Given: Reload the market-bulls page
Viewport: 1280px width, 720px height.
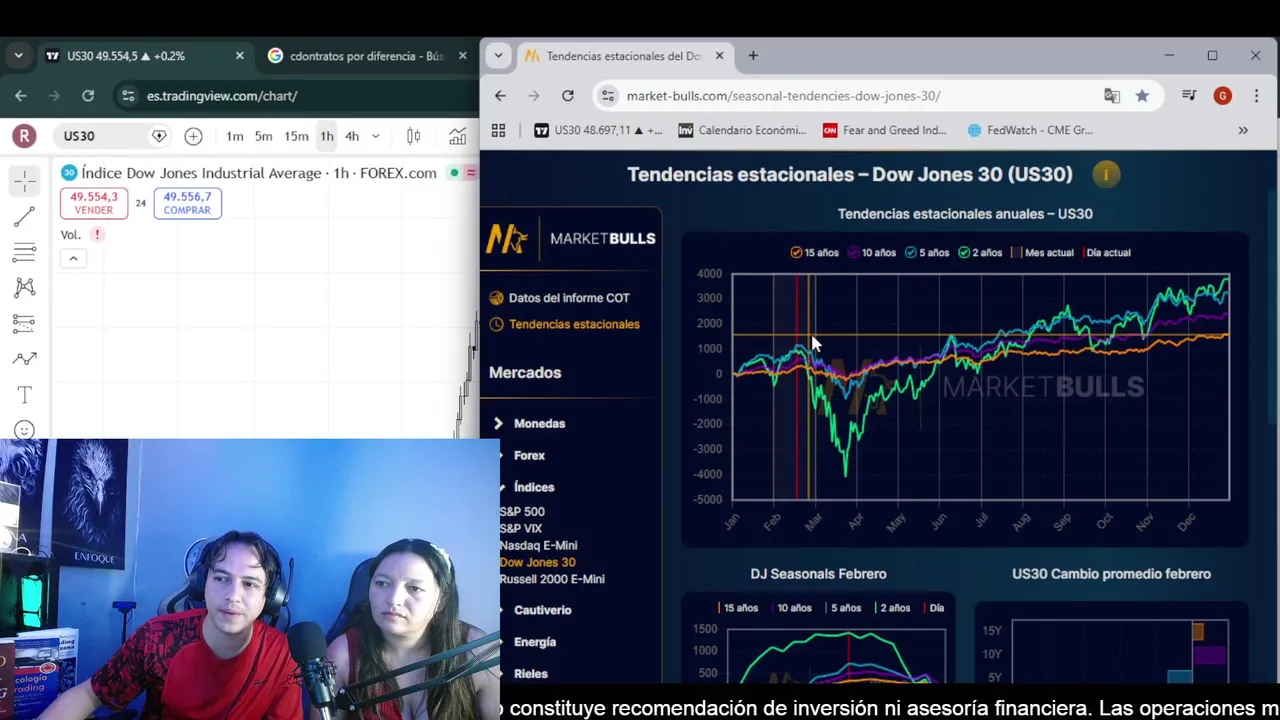Looking at the screenshot, I should (568, 96).
